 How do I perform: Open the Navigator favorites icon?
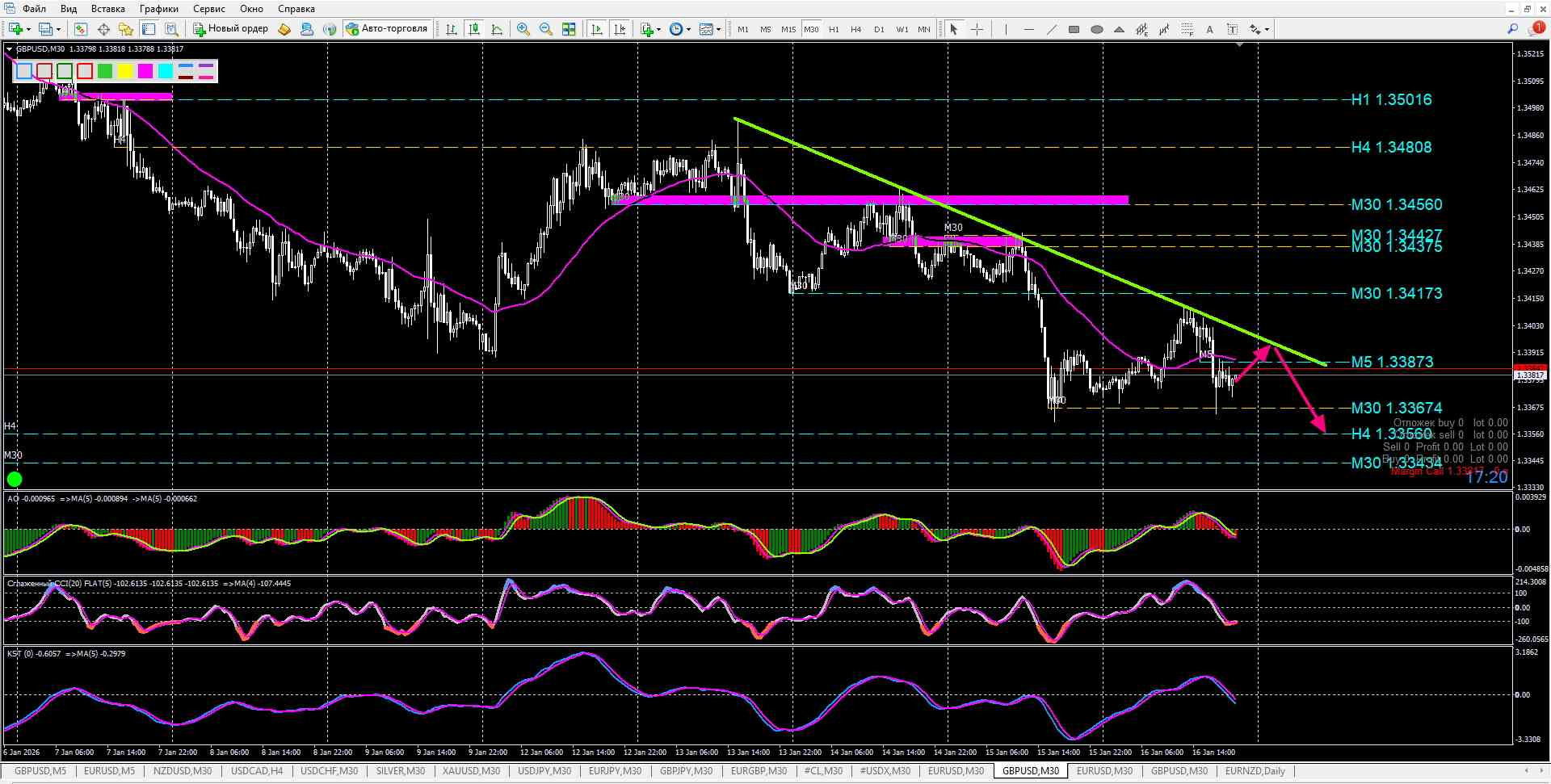[x=126, y=29]
